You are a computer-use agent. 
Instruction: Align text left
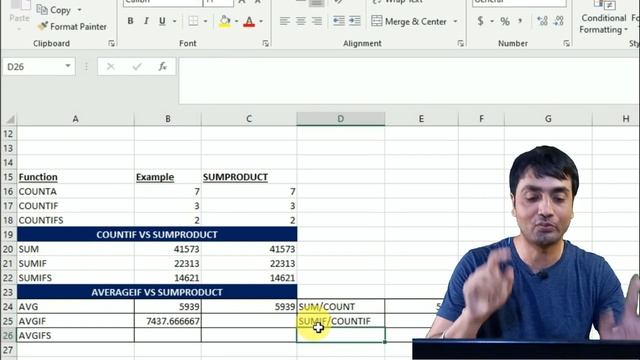285,21
